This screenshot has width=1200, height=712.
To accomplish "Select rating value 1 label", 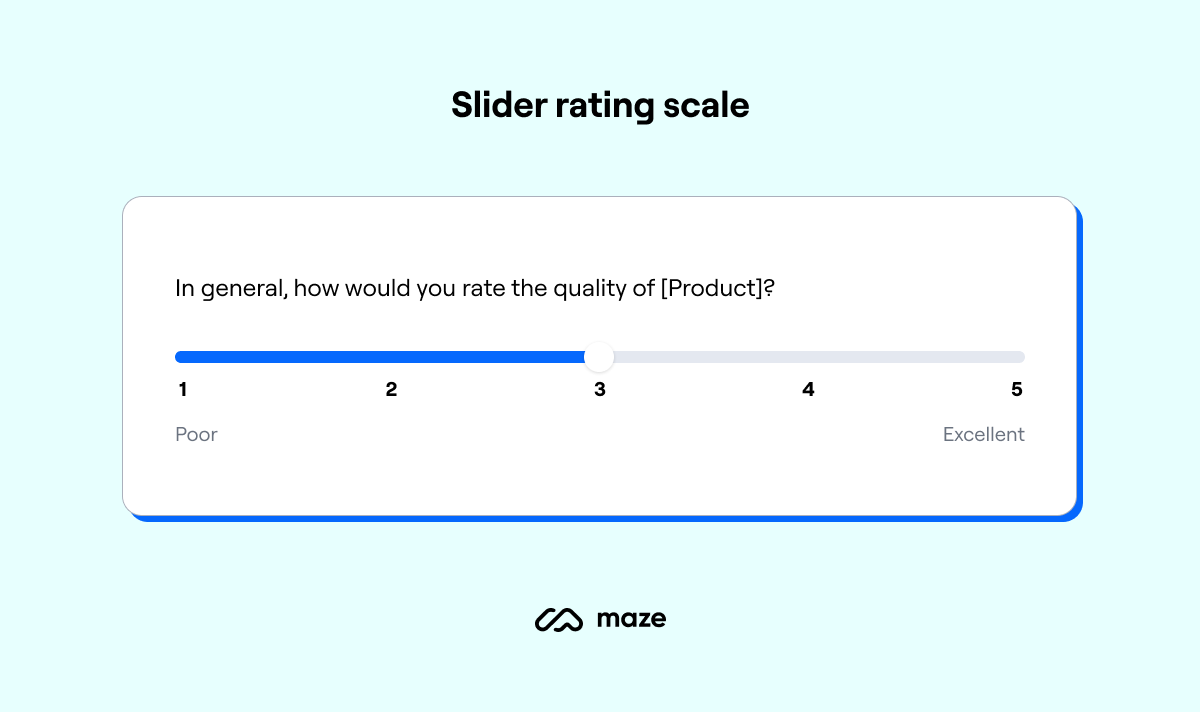I will [x=183, y=390].
